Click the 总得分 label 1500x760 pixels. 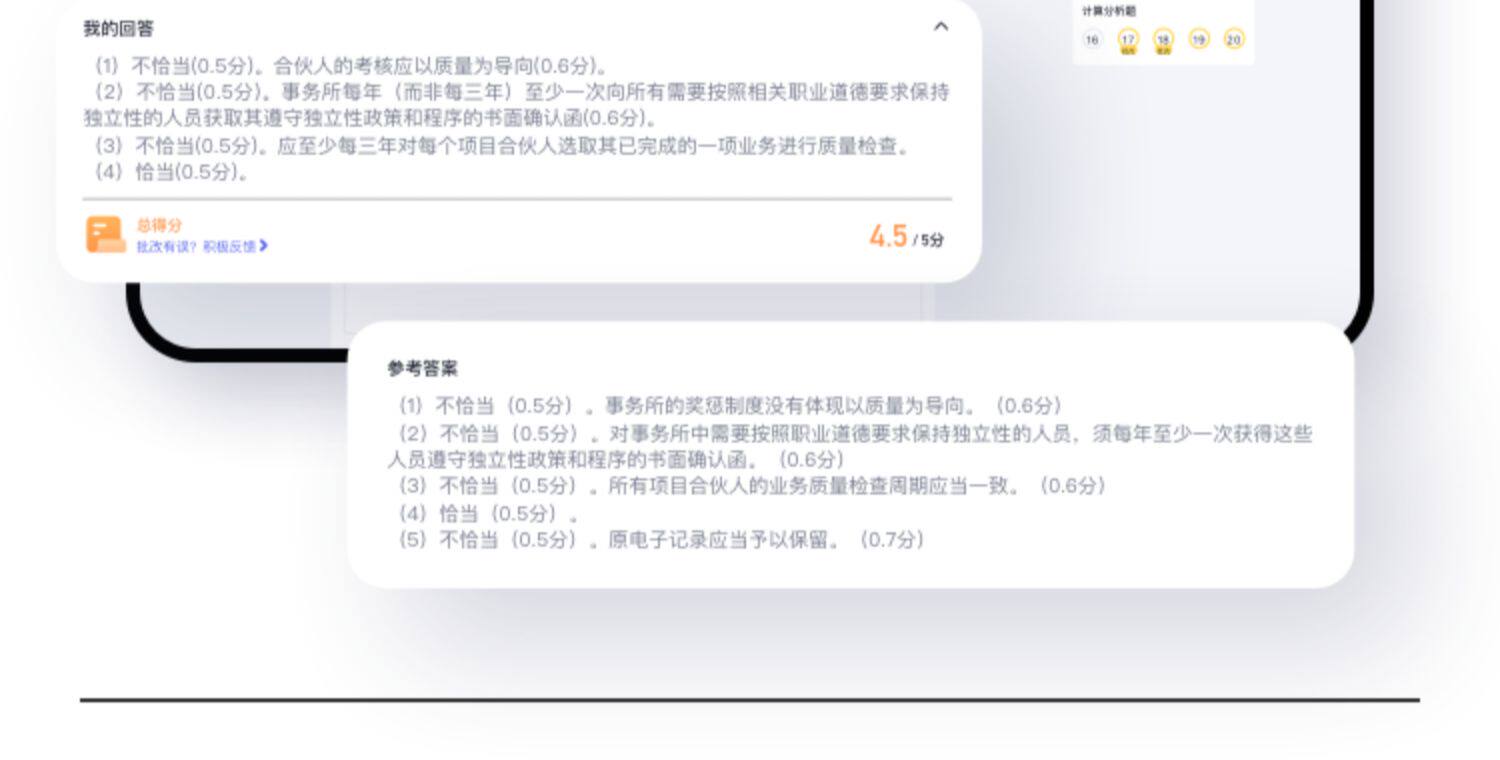pyautogui.click(x=159, y=226)
